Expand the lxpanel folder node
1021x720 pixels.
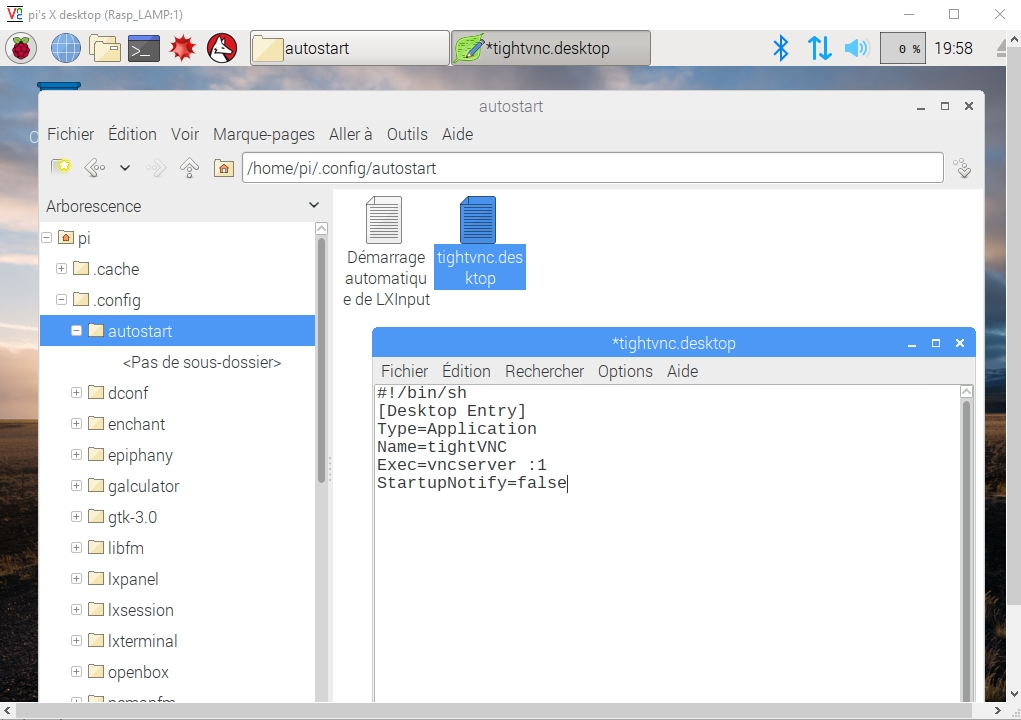click(76, 579)
